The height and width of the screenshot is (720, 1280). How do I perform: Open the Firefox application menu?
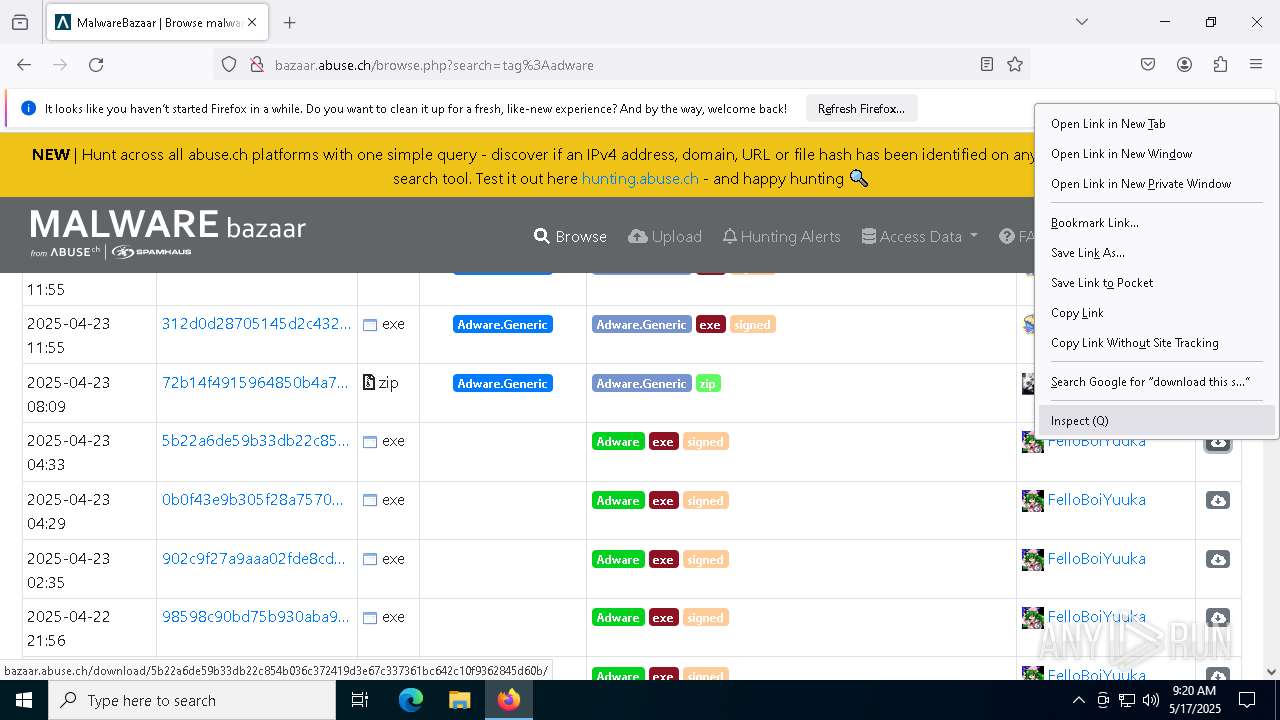1256,65
